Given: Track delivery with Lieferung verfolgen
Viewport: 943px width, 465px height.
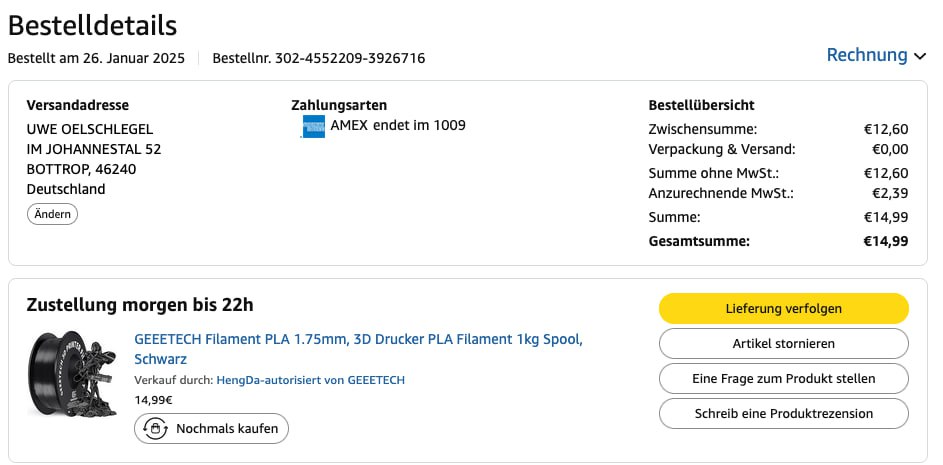Looking at the screenshot, I should tap(783, 308).
